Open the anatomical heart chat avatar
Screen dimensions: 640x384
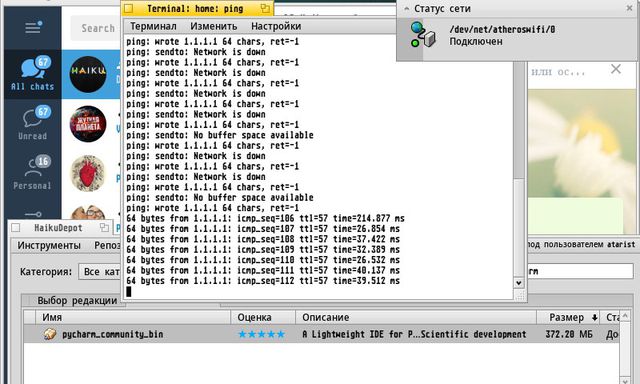coord(88,173)
